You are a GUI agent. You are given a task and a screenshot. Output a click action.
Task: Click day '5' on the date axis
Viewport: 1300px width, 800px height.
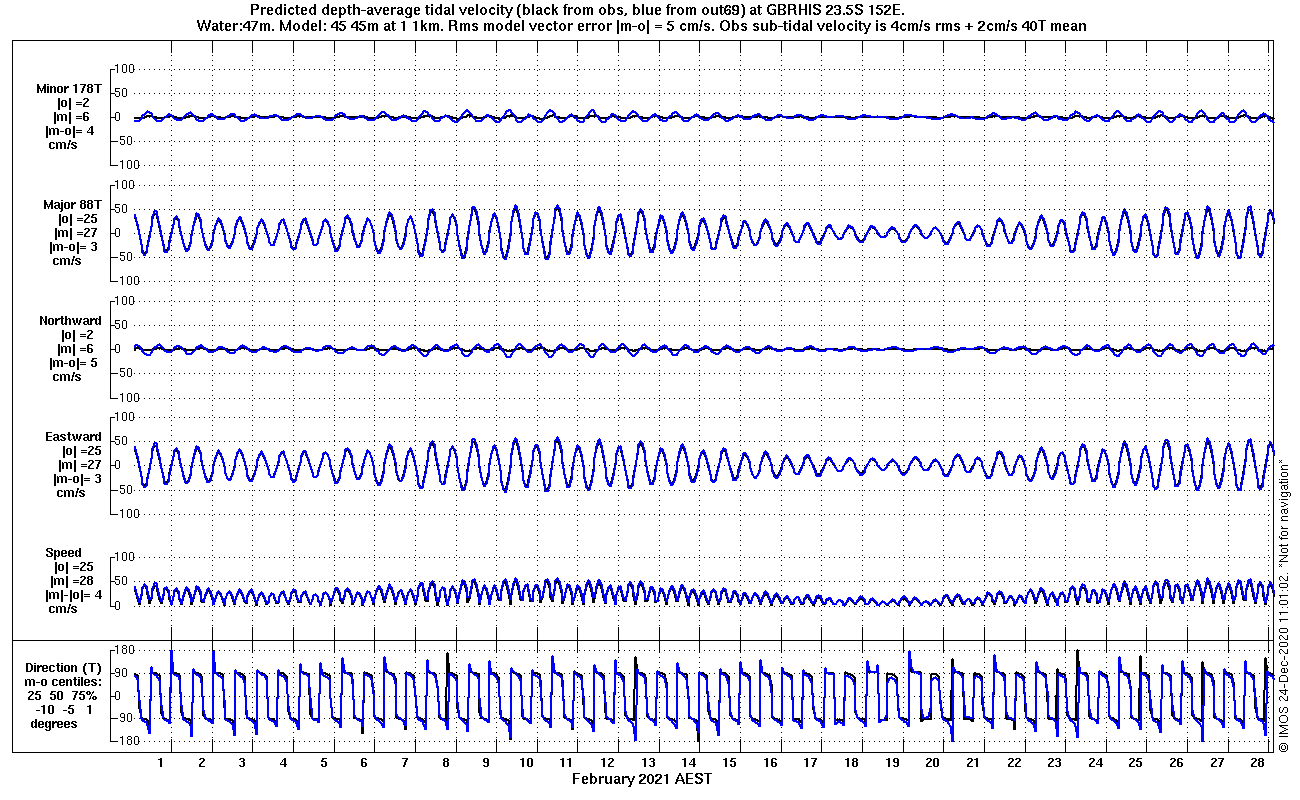[323, 763]
